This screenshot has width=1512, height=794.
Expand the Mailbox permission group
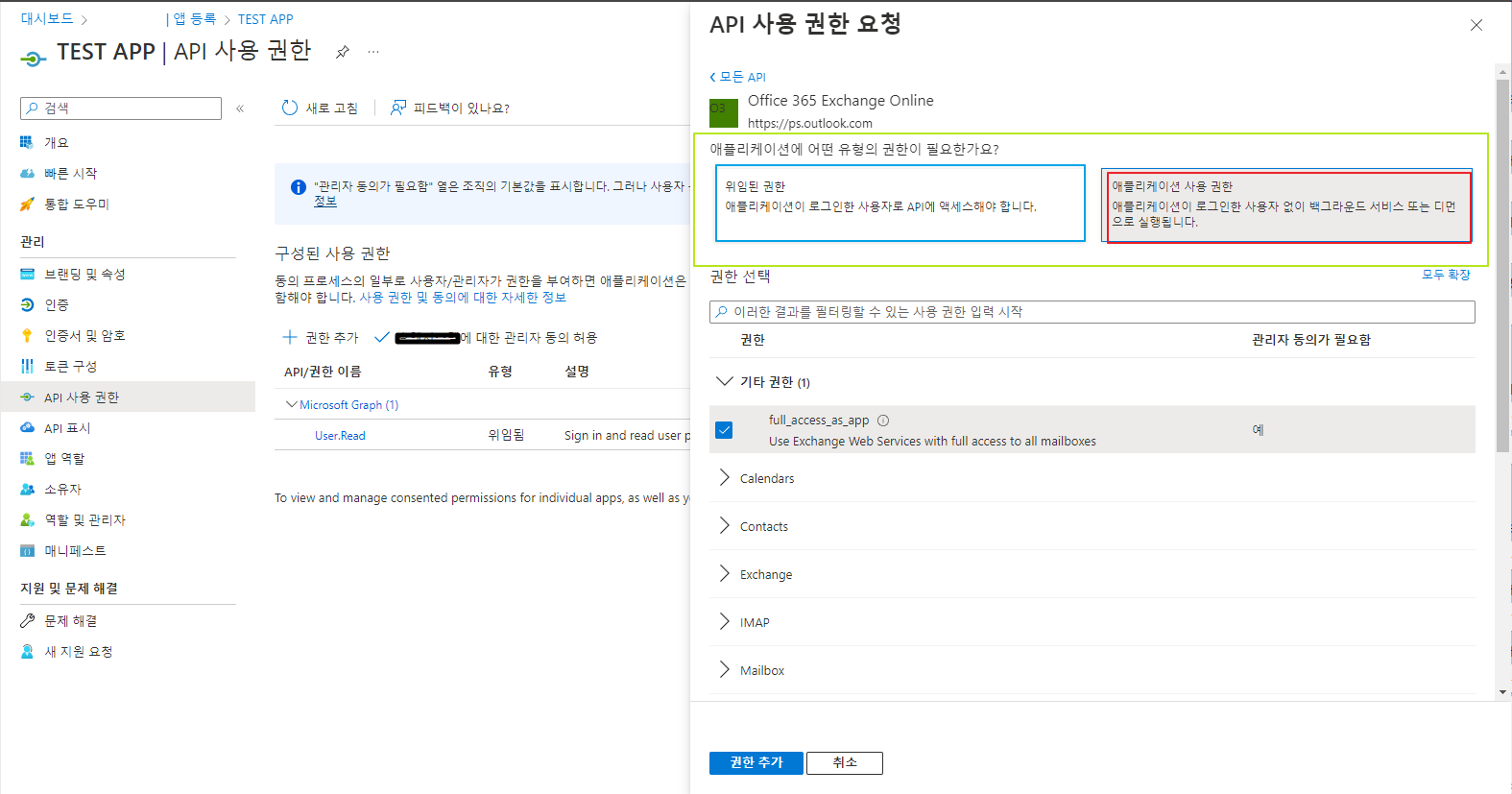[725, 669]
